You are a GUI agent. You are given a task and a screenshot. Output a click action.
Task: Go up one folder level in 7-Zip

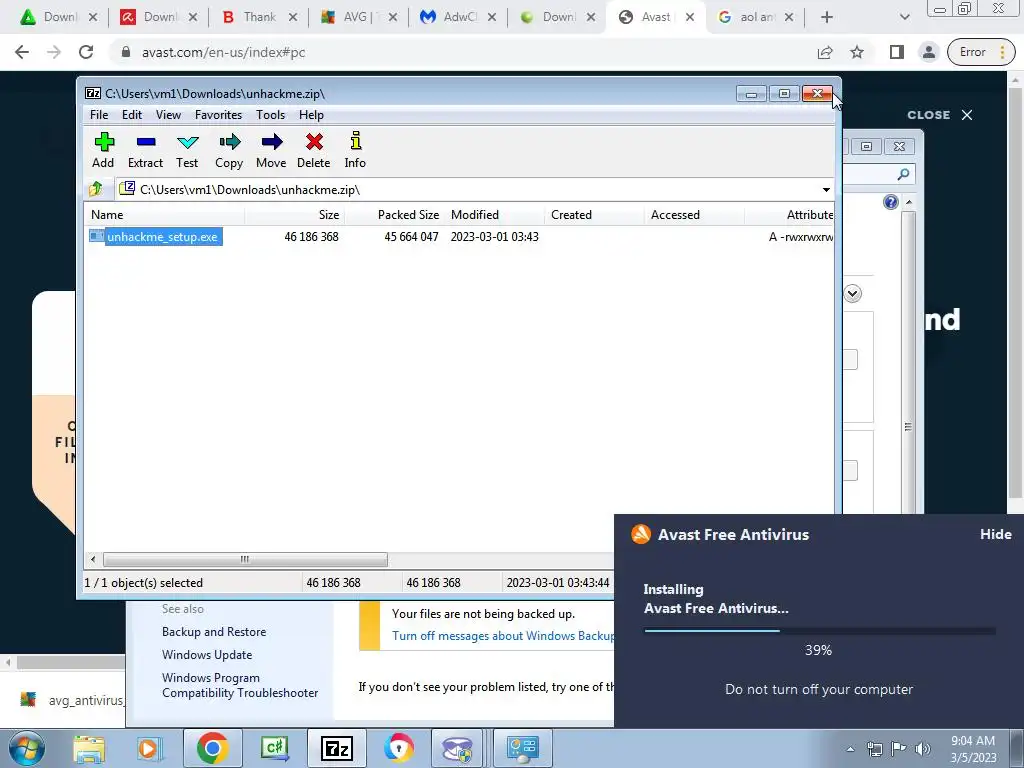click(x=96, y=189)
